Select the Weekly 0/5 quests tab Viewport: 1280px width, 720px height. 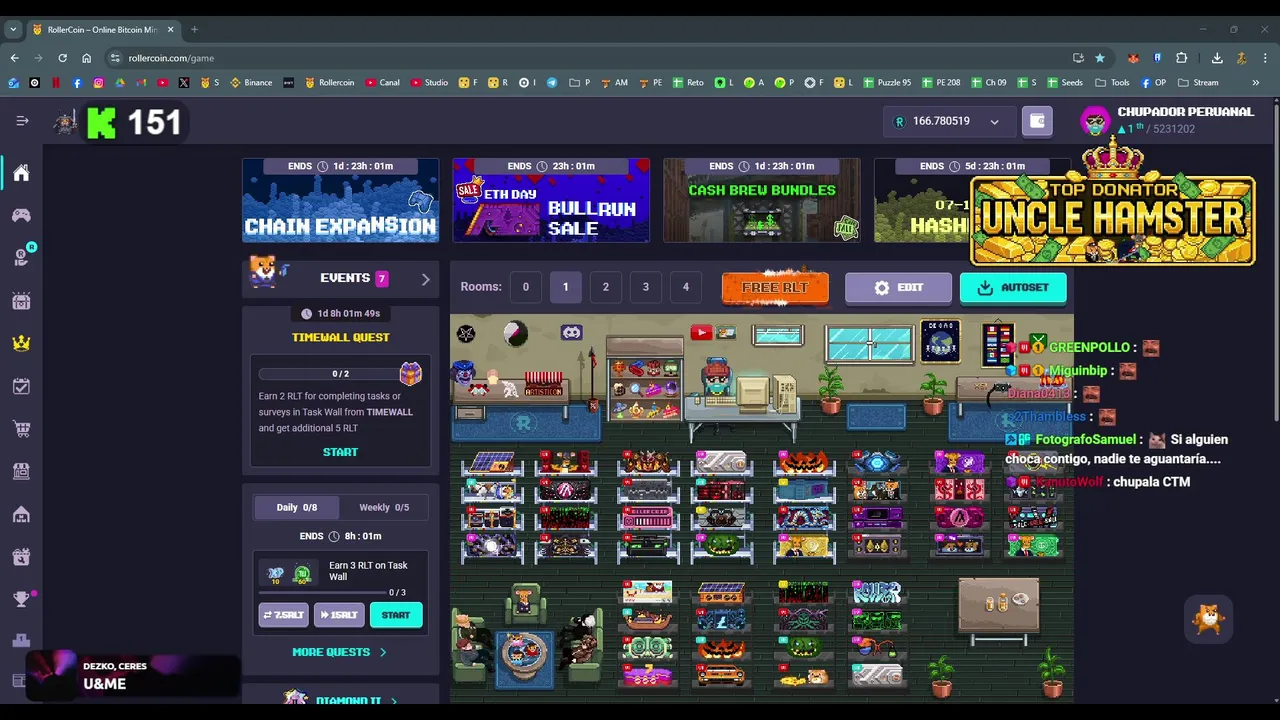(x=384, y=507)
